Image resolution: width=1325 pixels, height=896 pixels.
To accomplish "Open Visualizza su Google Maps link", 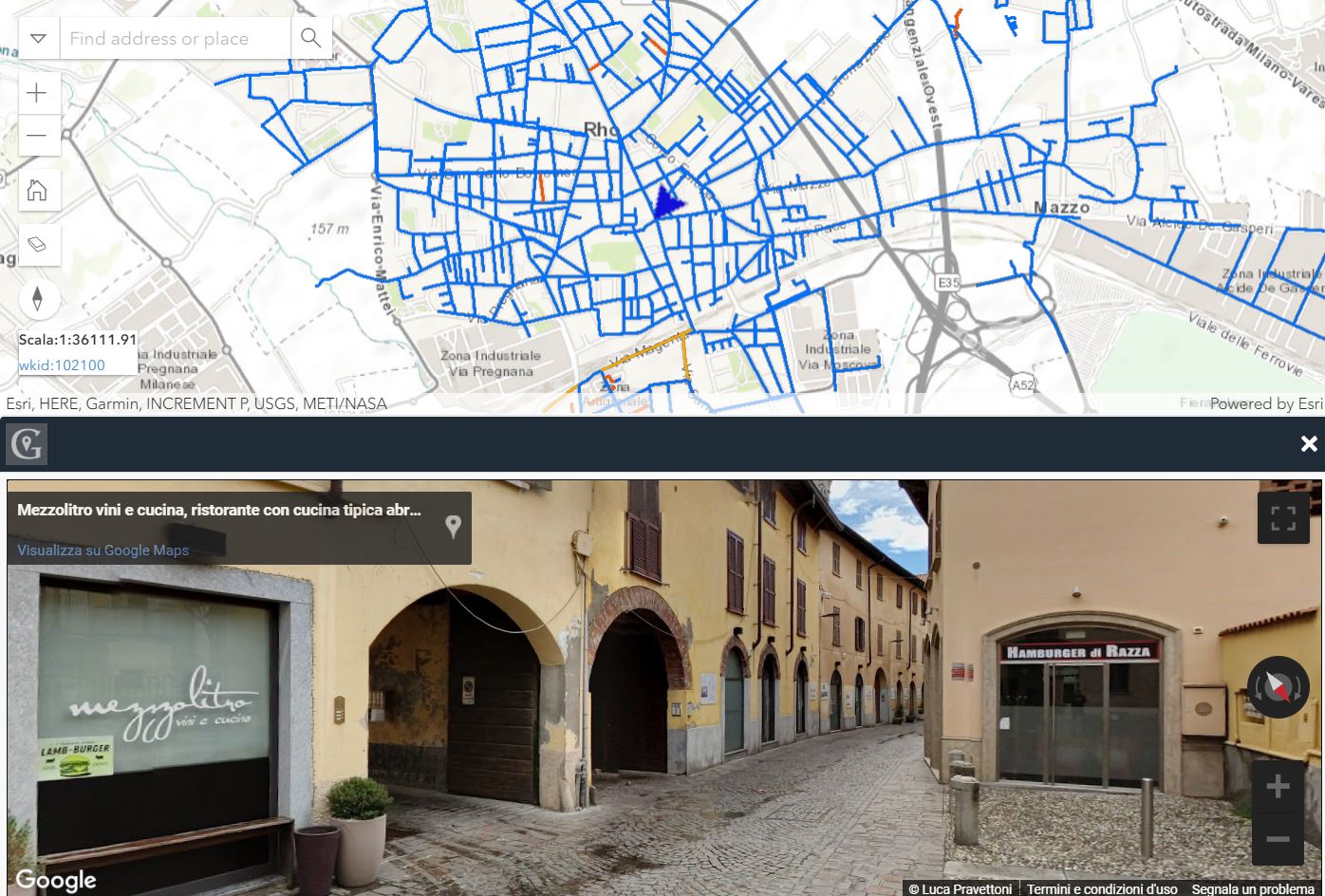I will pos(103,550).
